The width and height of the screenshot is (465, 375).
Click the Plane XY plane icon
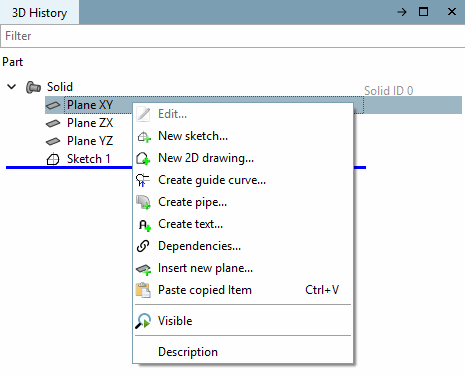pos(53,105)
